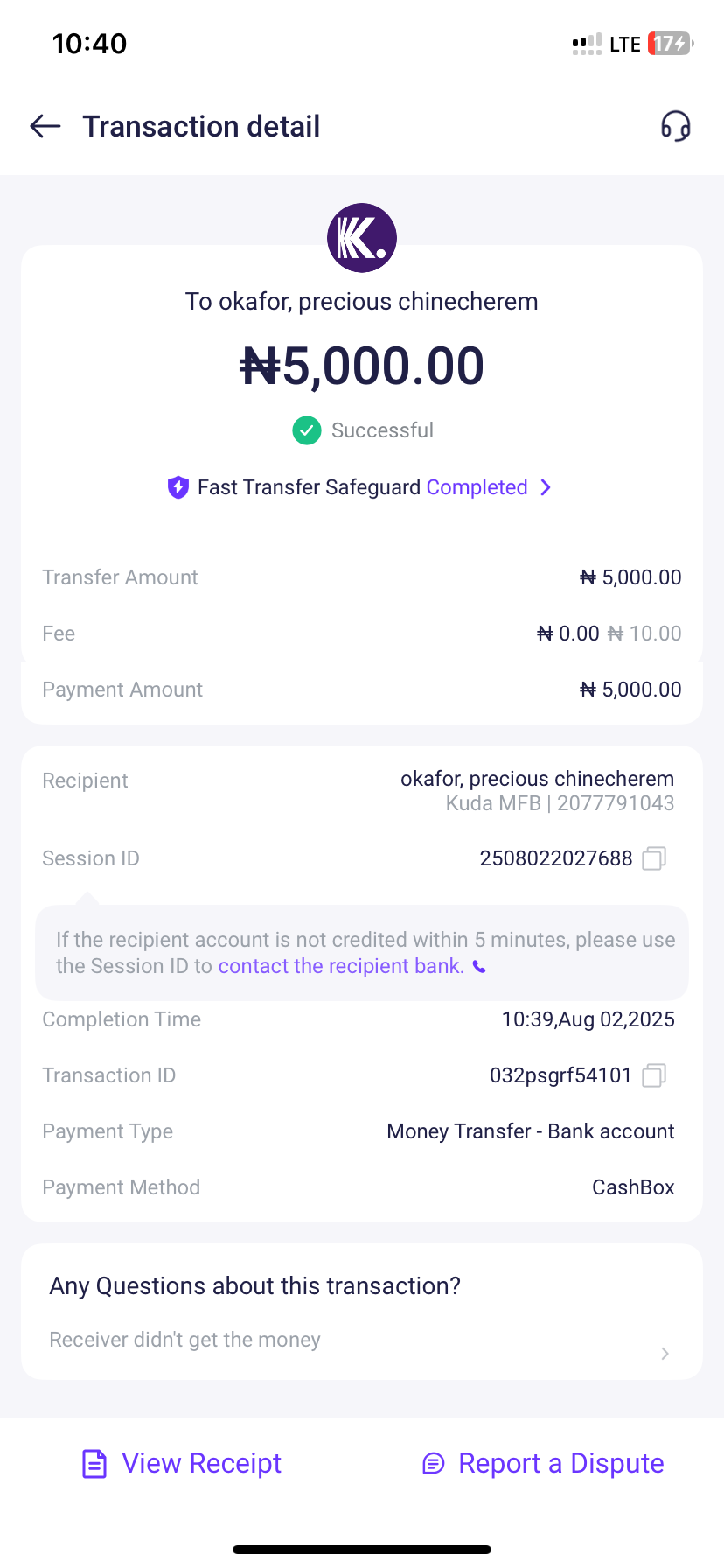The height and width of the screenshot is (1568, 724).
Task: Open contact the recipient bank link
Action: [x=341, y=966]
